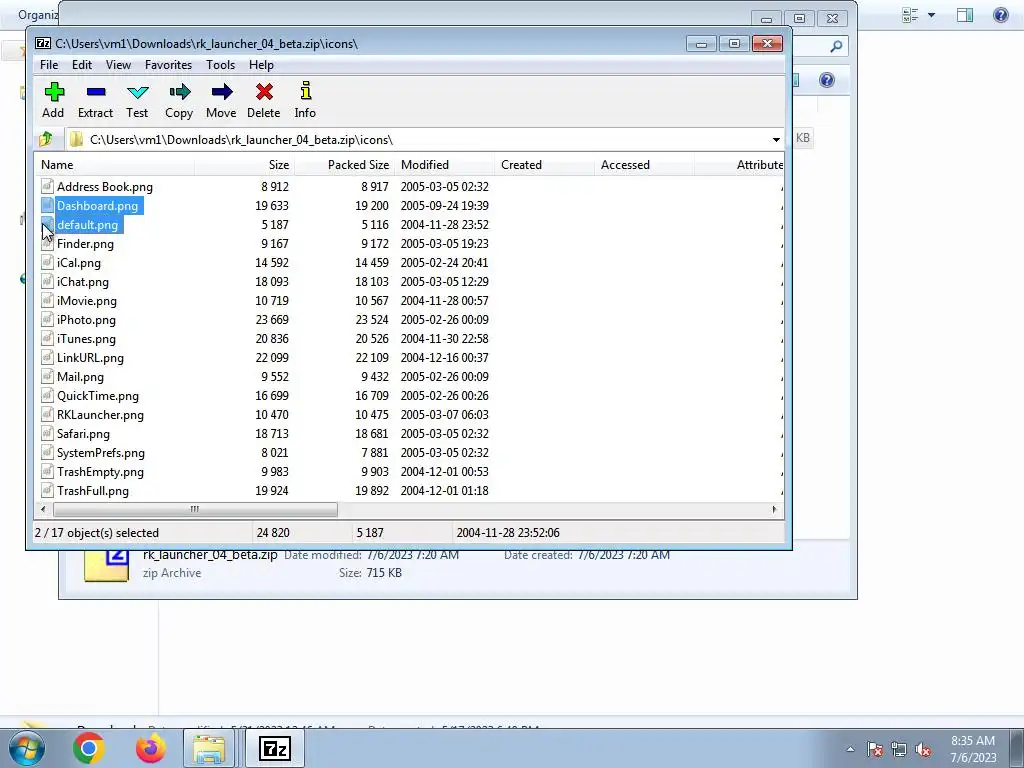Sort by Modified column header
The image size is (1024, 768).
coord(444,165)
